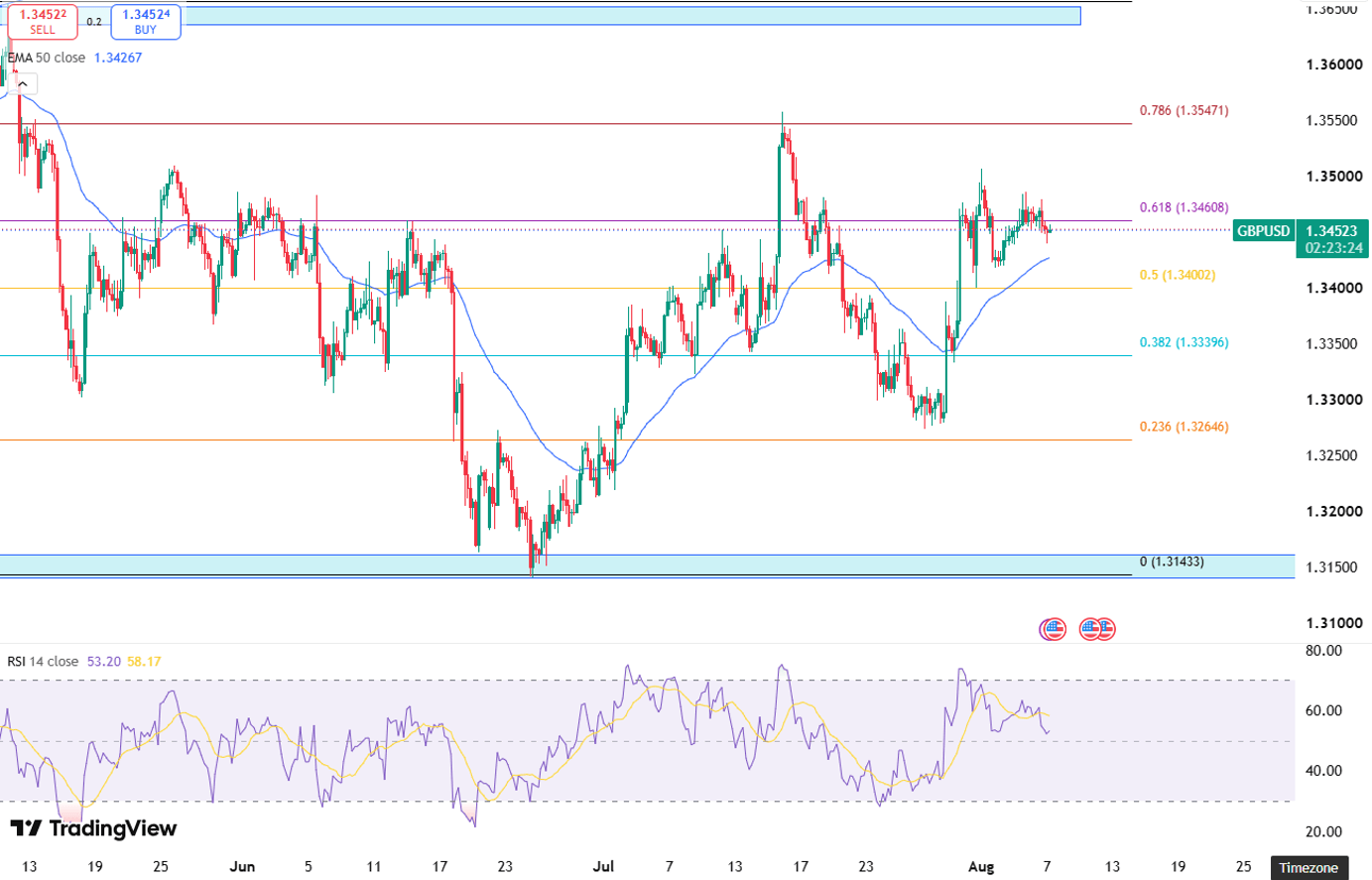This screenshot has height=880, width=1372.
Task: Open the rightmost US economic event flag
Action: (x=1104, y=628)
